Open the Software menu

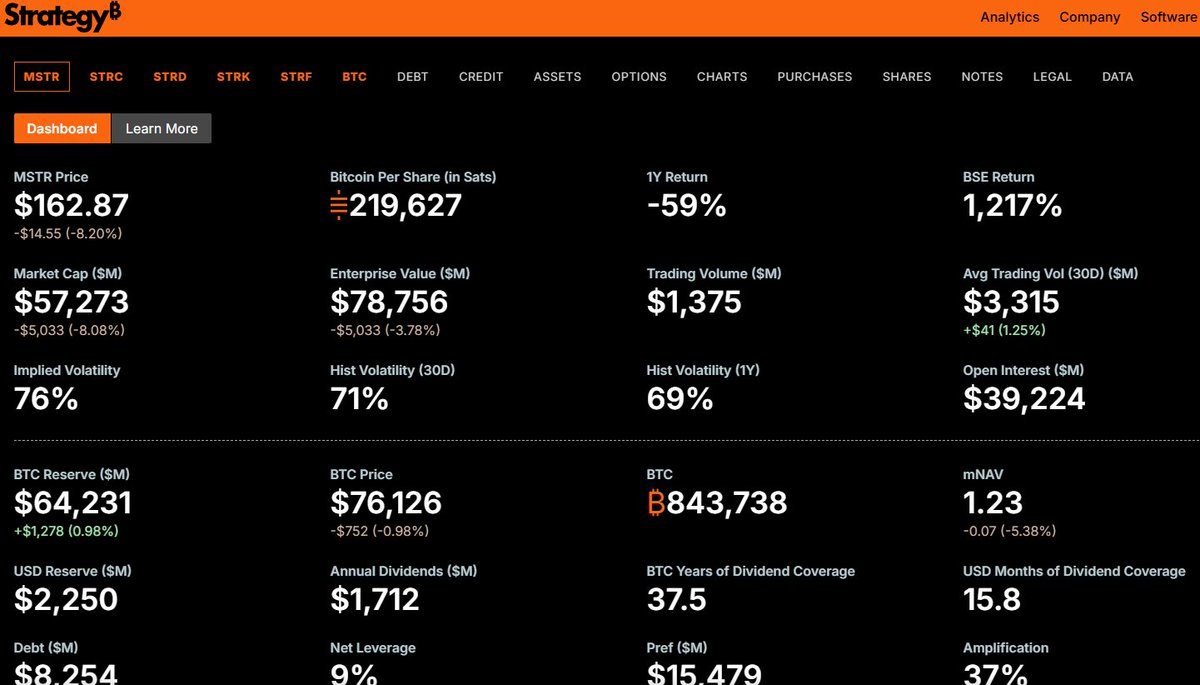(1168, 17)
